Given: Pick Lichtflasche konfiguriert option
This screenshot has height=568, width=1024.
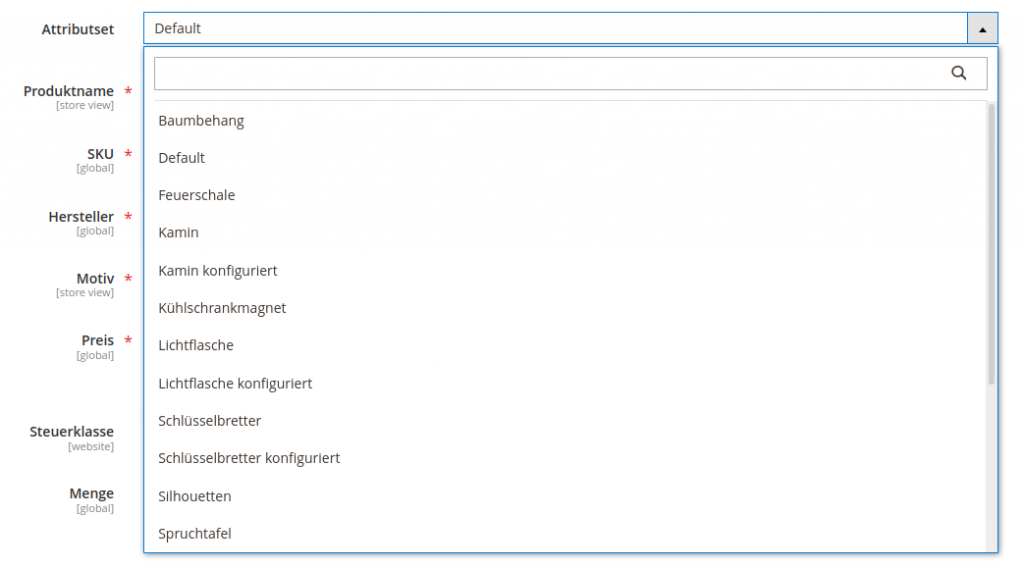Looking at the screenshot, I should pos(235,384).
